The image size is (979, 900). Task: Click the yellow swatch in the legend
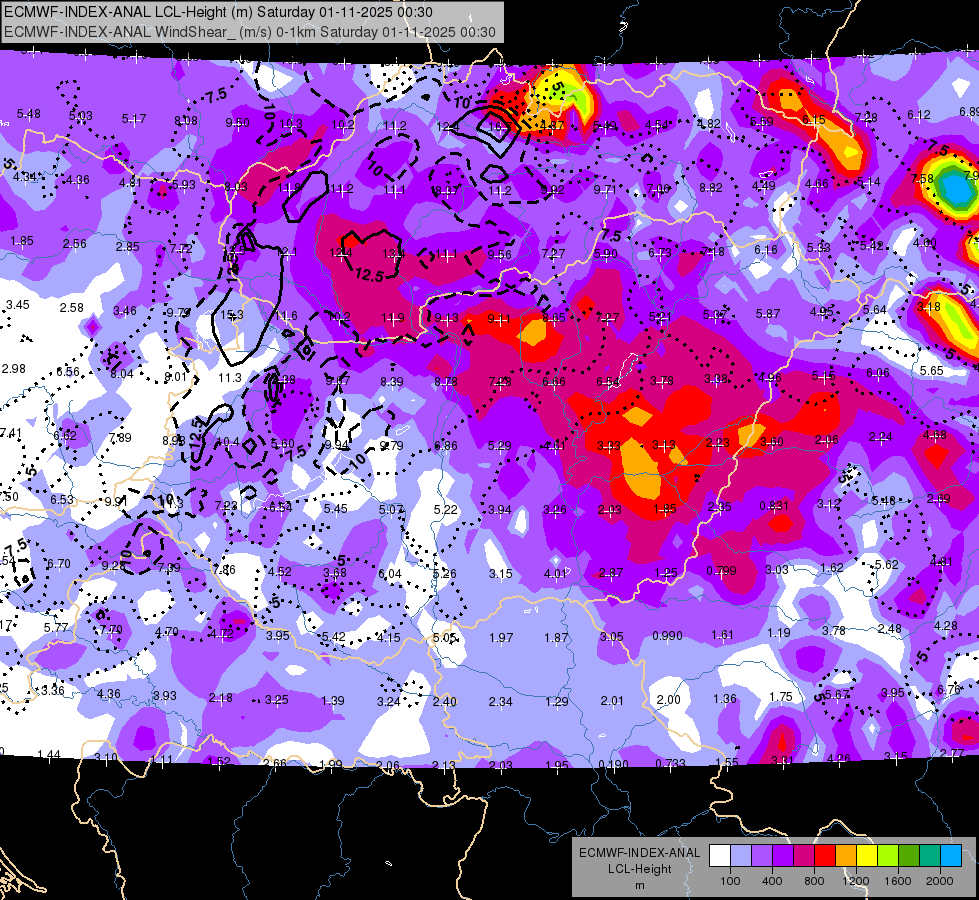click(867, 856)
